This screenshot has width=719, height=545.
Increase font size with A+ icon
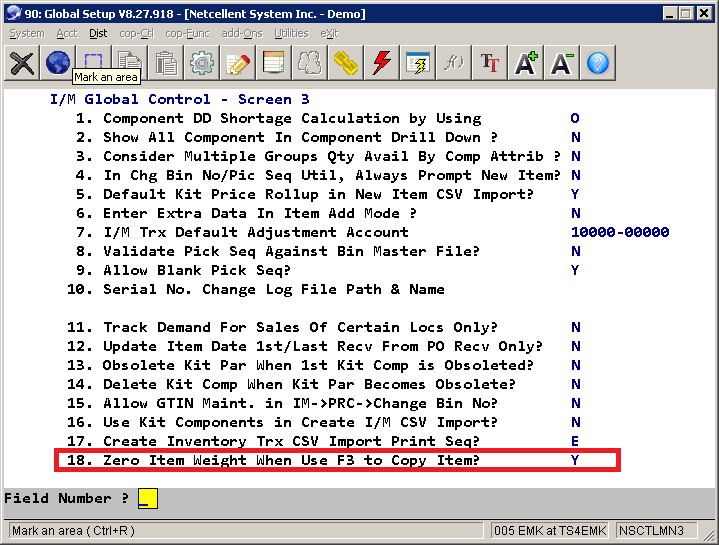click(x=526, y=63)
